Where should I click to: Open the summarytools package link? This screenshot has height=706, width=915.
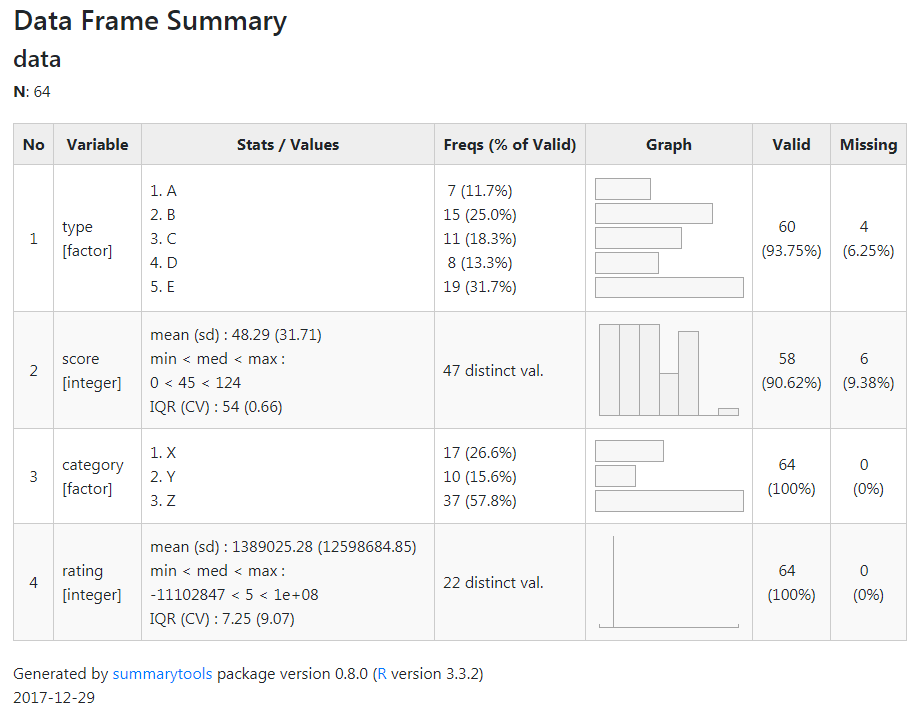(162, 674)
